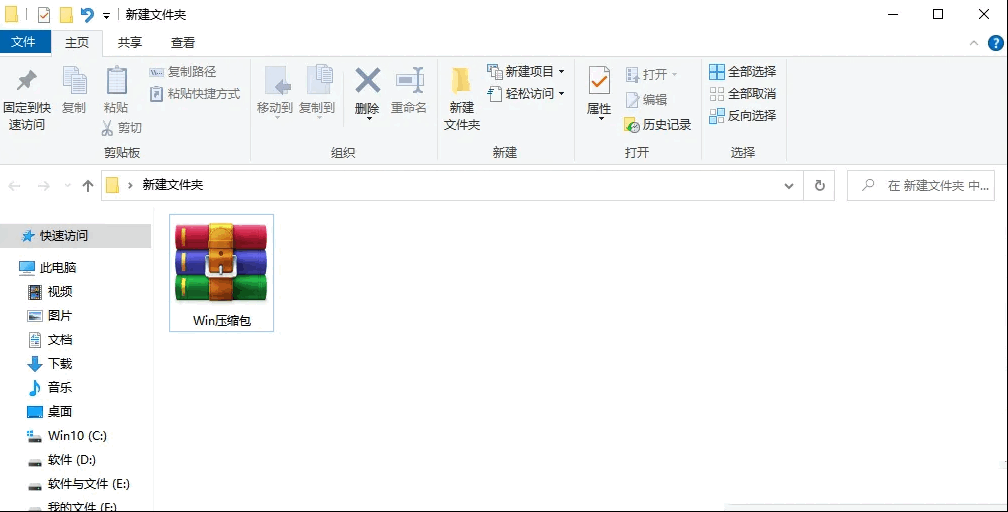1008x512 pixels.
Task: Go back with the left arrow
Action: pos(14,186)
